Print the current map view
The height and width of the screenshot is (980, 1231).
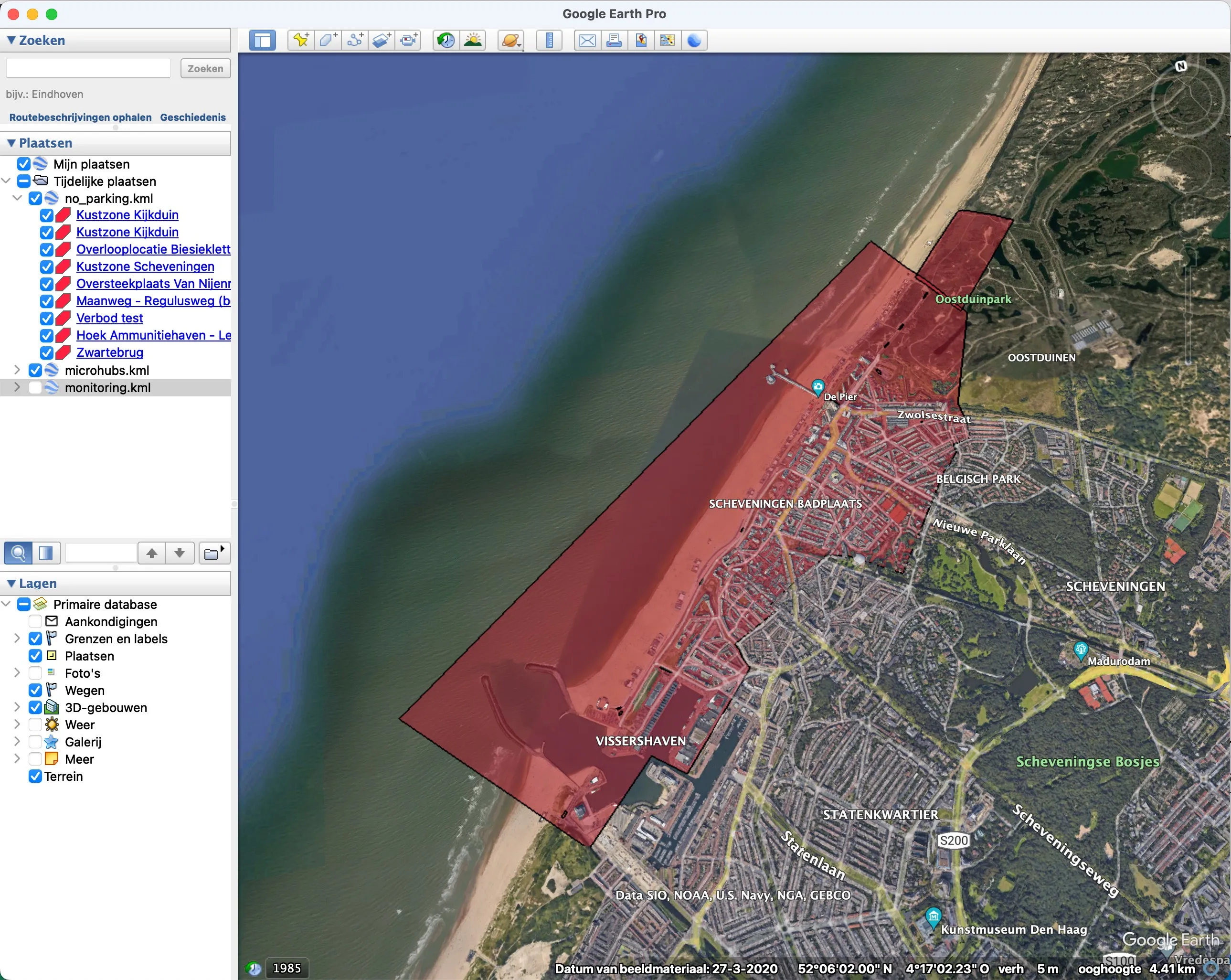[614, 40]
